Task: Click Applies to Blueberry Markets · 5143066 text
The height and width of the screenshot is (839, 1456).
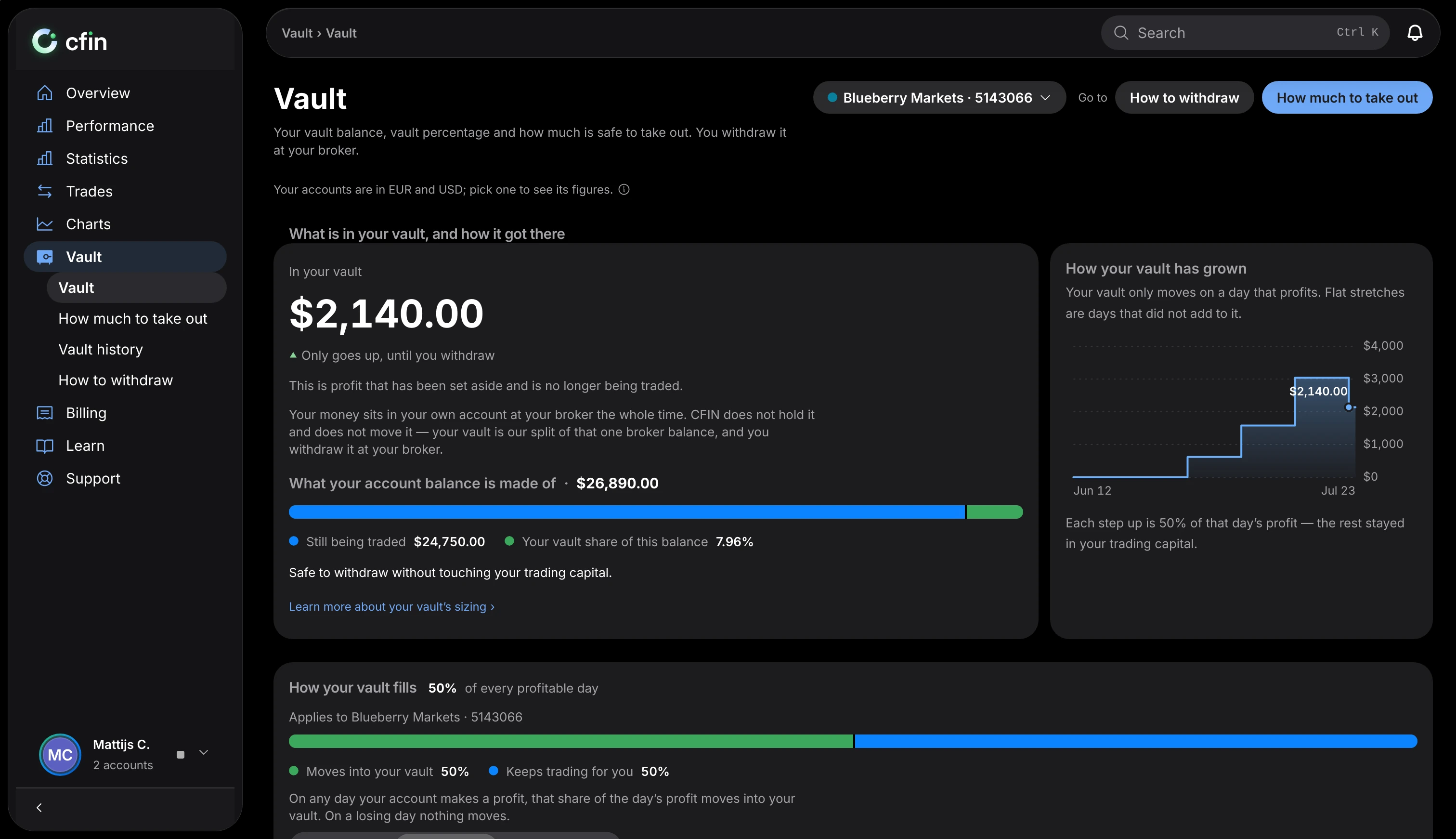Action: pyautogui.click(x=405, y=717)
